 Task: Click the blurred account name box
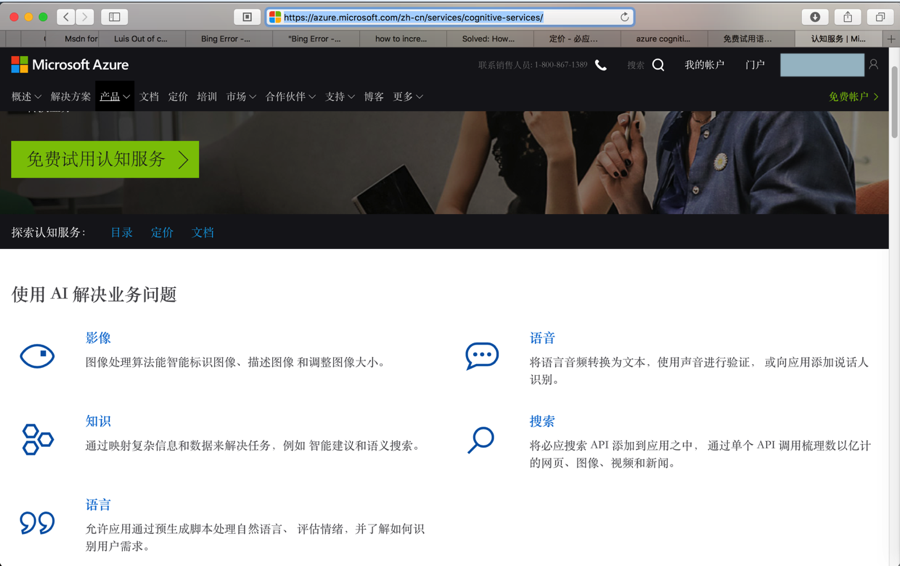click(x=822, y=65)
